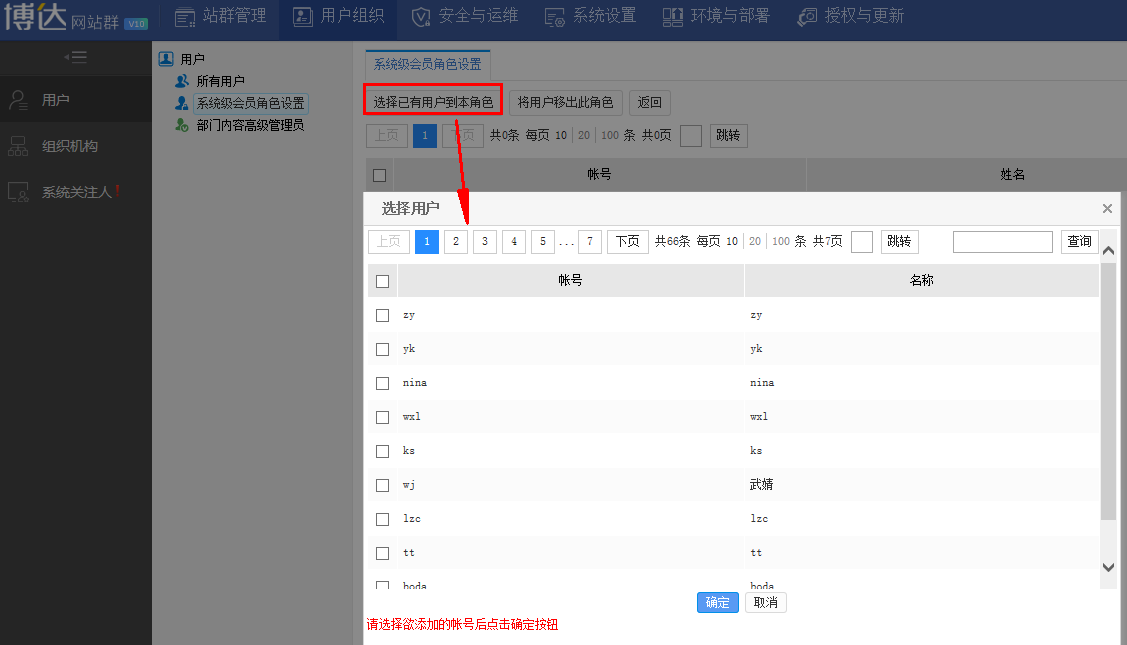Toggle the select-all checkbox in dialog header
This screenshot has width=1127, height=645.
[382, 281]
